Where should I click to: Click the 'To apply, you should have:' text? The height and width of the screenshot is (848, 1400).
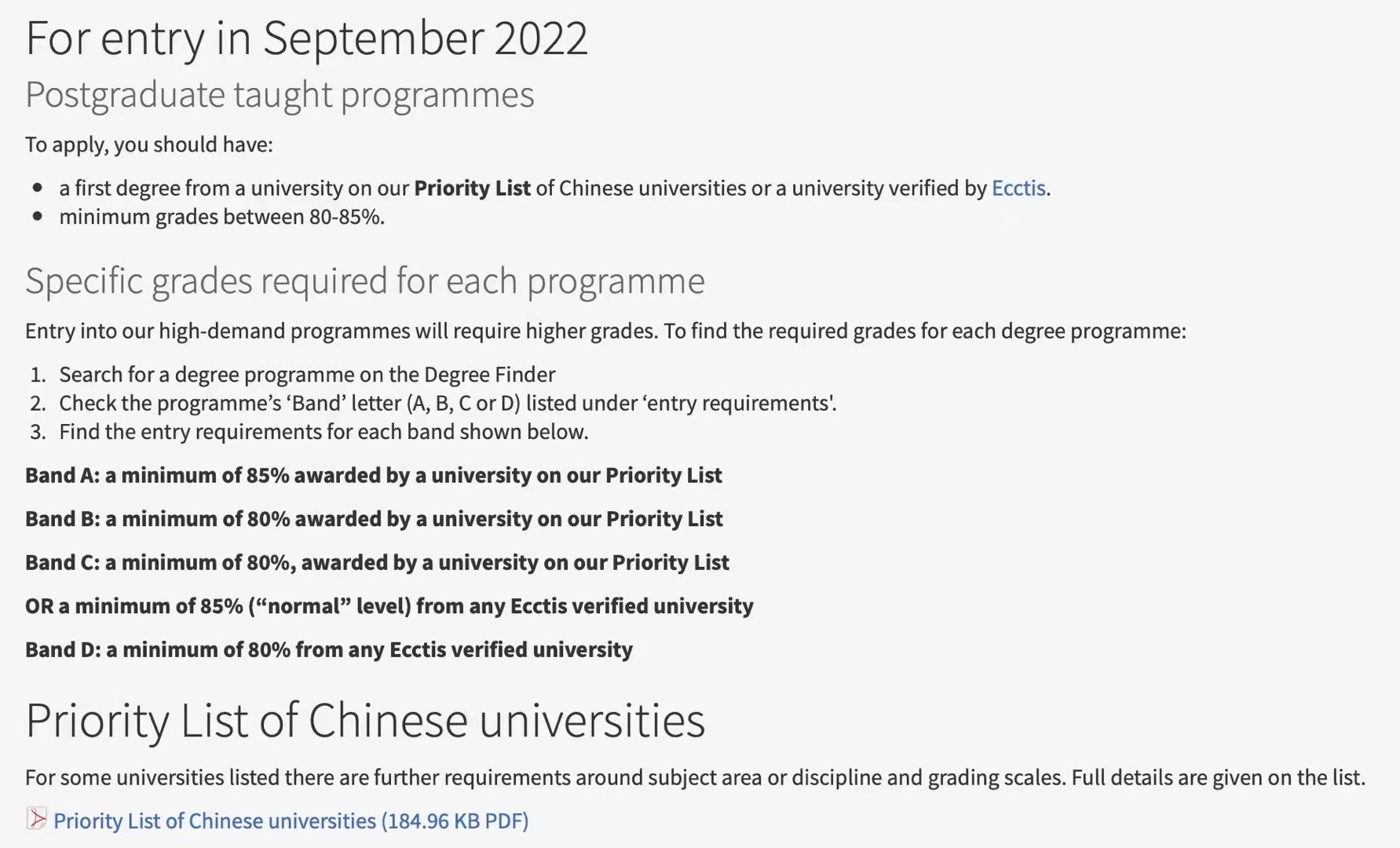(149, 145)
